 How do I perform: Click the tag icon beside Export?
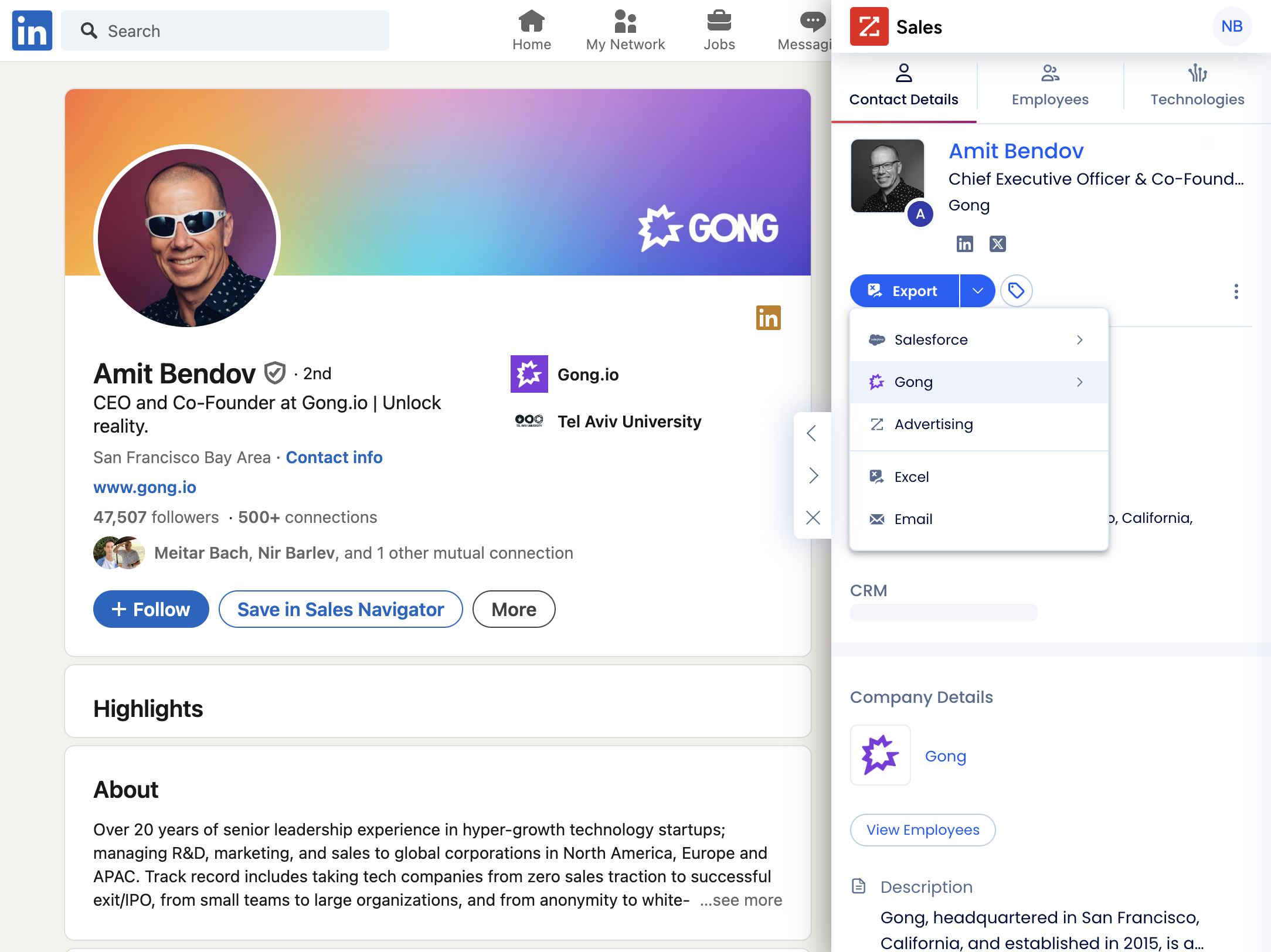[1016, 291]
